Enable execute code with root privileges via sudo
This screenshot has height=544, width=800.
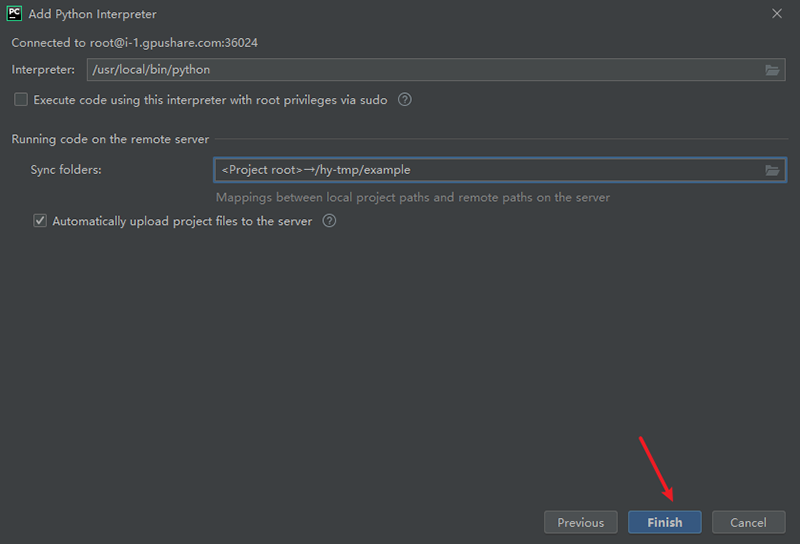21,100
